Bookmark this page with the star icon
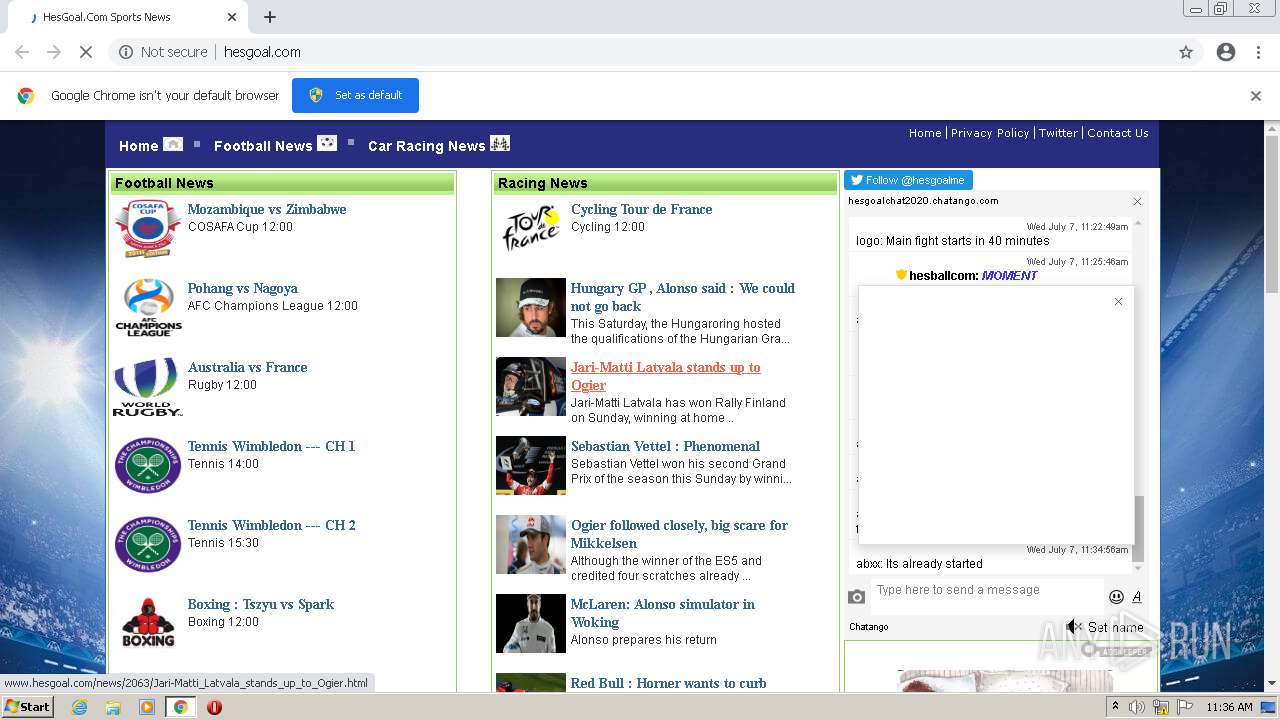This screenshot has height=720, width=1280. [x=1186, y=52]
